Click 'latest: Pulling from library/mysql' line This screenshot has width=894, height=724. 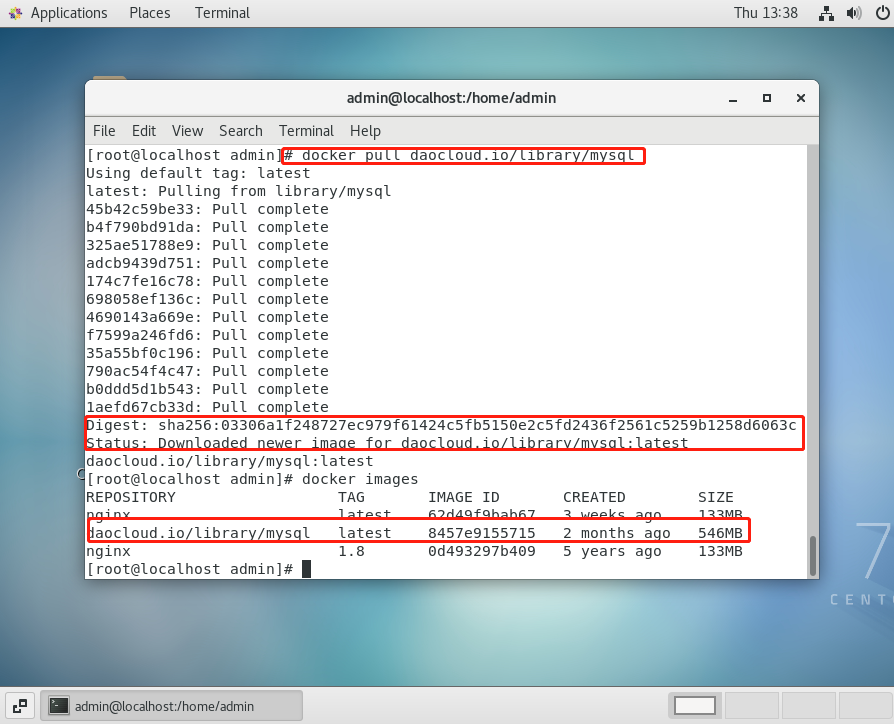(239, 191)
